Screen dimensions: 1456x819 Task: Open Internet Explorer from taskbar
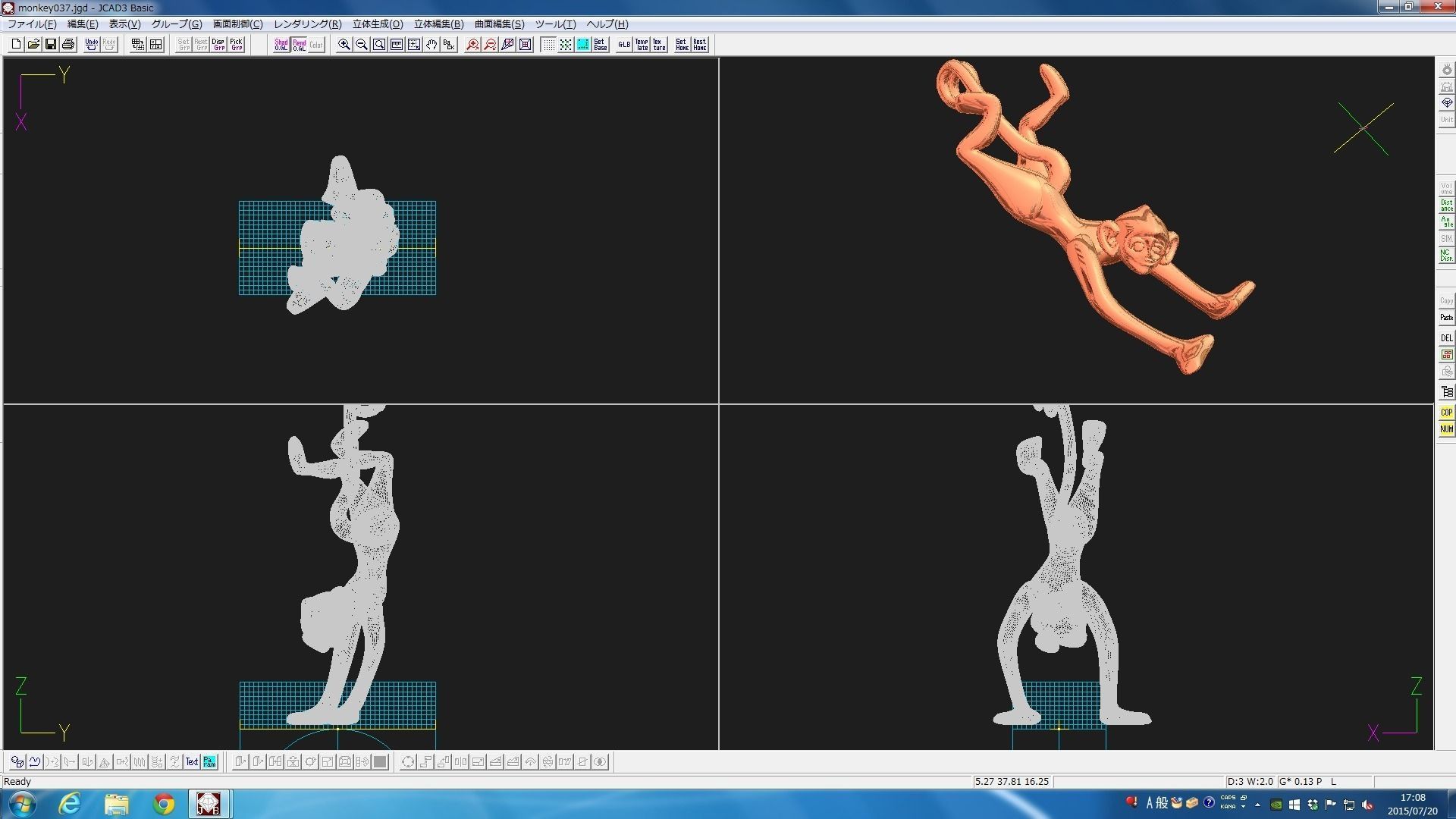click(x=70, y=804)
